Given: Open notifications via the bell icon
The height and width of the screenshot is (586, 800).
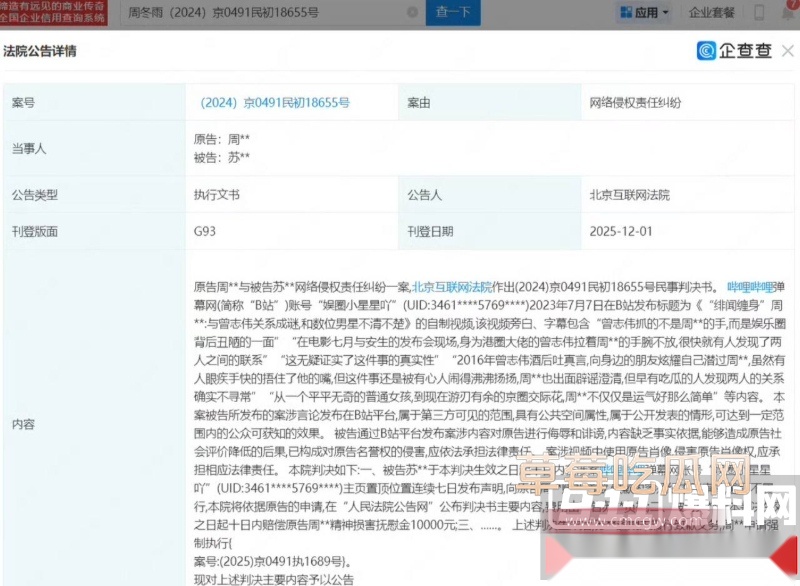Looking at the screenshot, I should click(786, 12).
